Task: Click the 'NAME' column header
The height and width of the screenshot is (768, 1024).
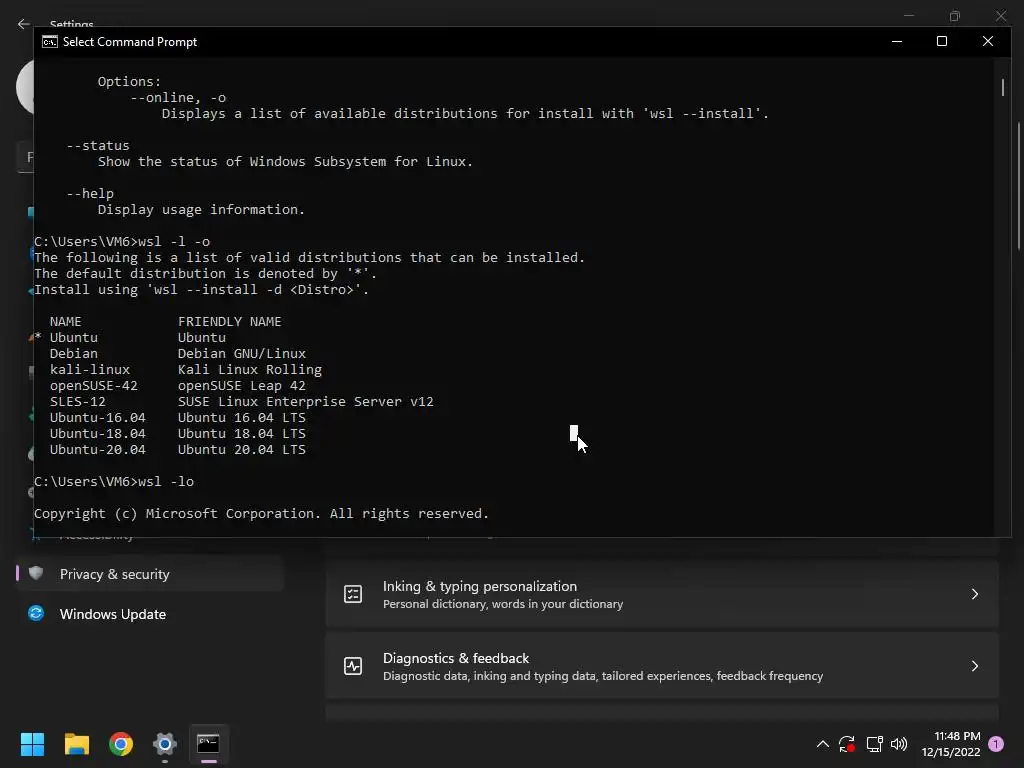Action: coord(65,321)
